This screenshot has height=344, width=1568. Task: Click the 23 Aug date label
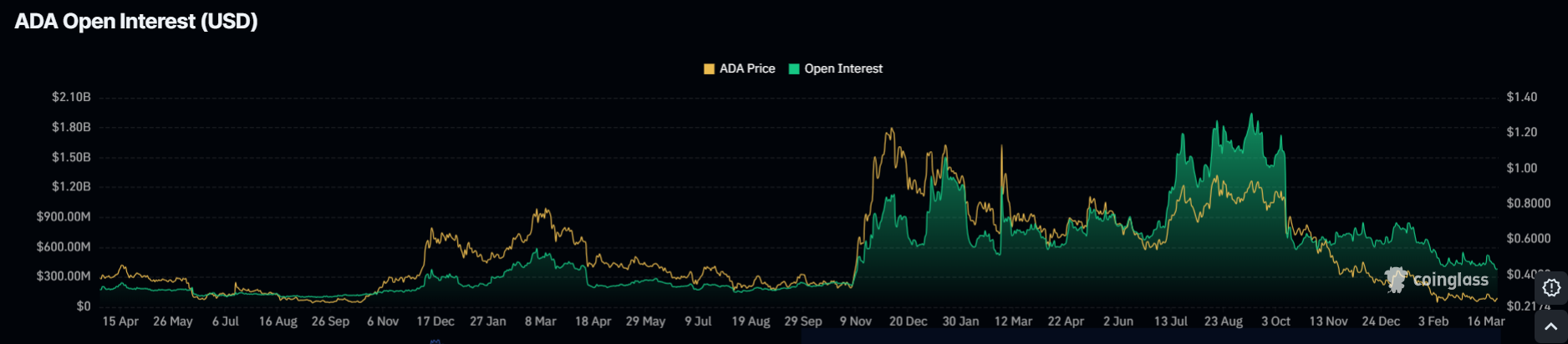point(1224,321)
